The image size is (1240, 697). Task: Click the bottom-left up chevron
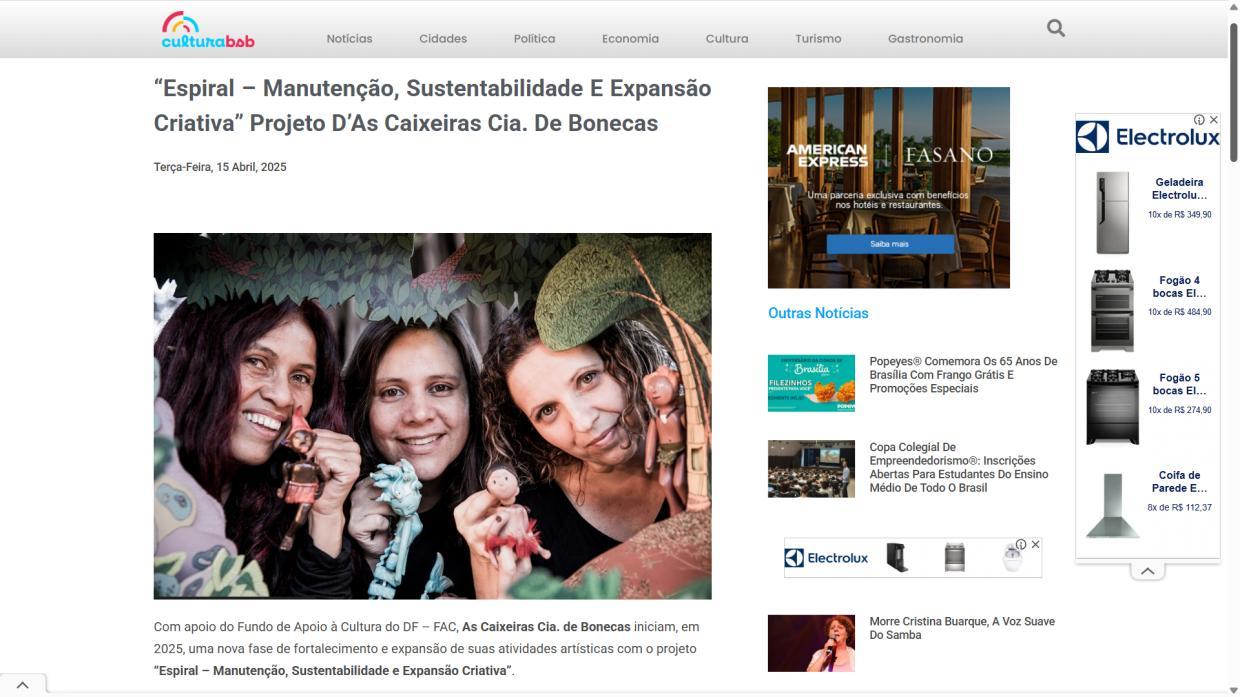22,685
